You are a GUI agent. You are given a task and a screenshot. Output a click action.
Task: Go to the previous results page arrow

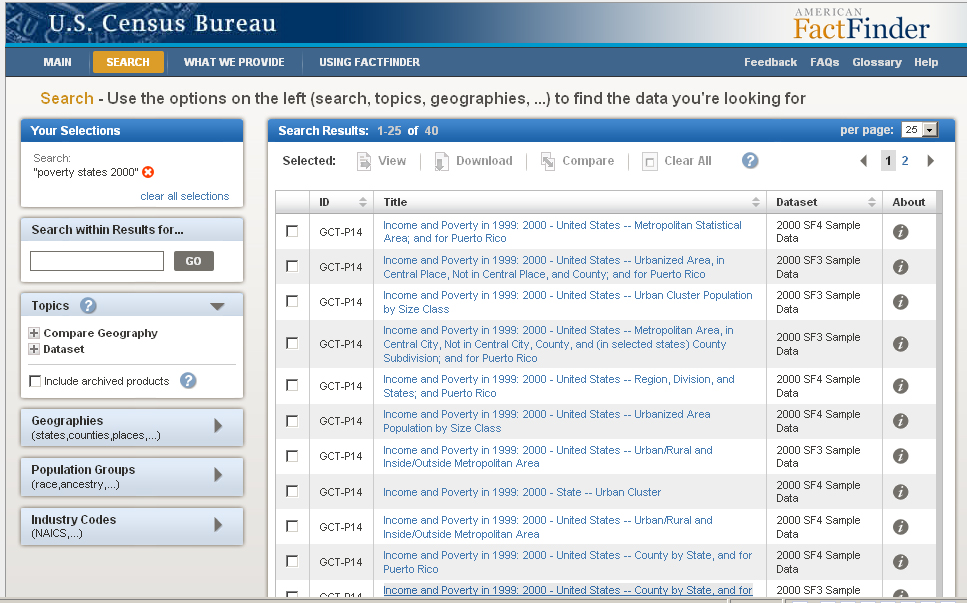(x=864, y=161)
